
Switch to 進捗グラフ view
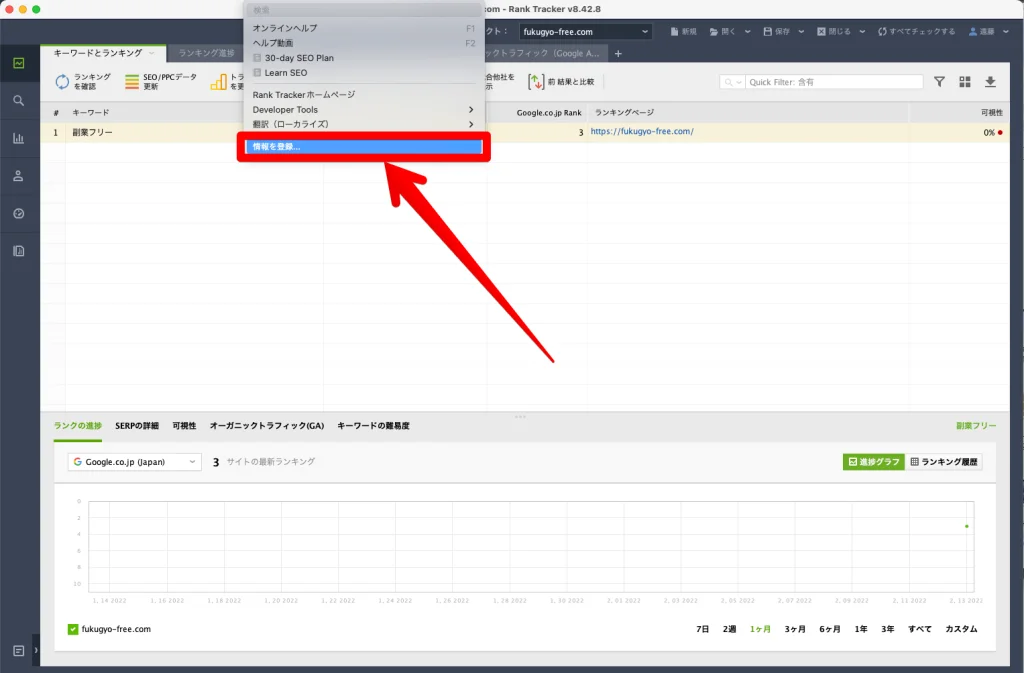tap(873, 462)
